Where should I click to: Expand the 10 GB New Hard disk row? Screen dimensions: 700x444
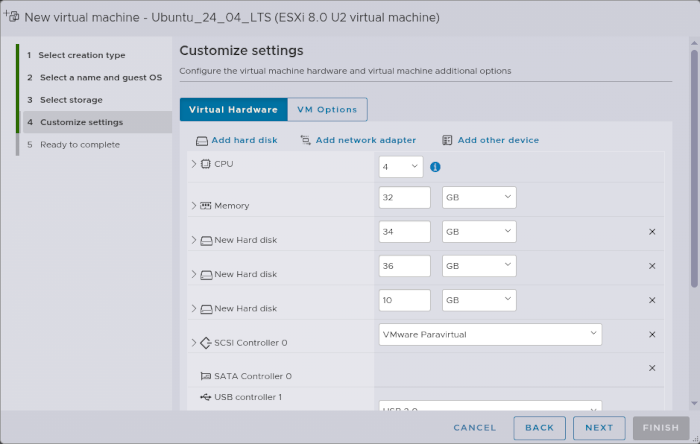(194, 308)
